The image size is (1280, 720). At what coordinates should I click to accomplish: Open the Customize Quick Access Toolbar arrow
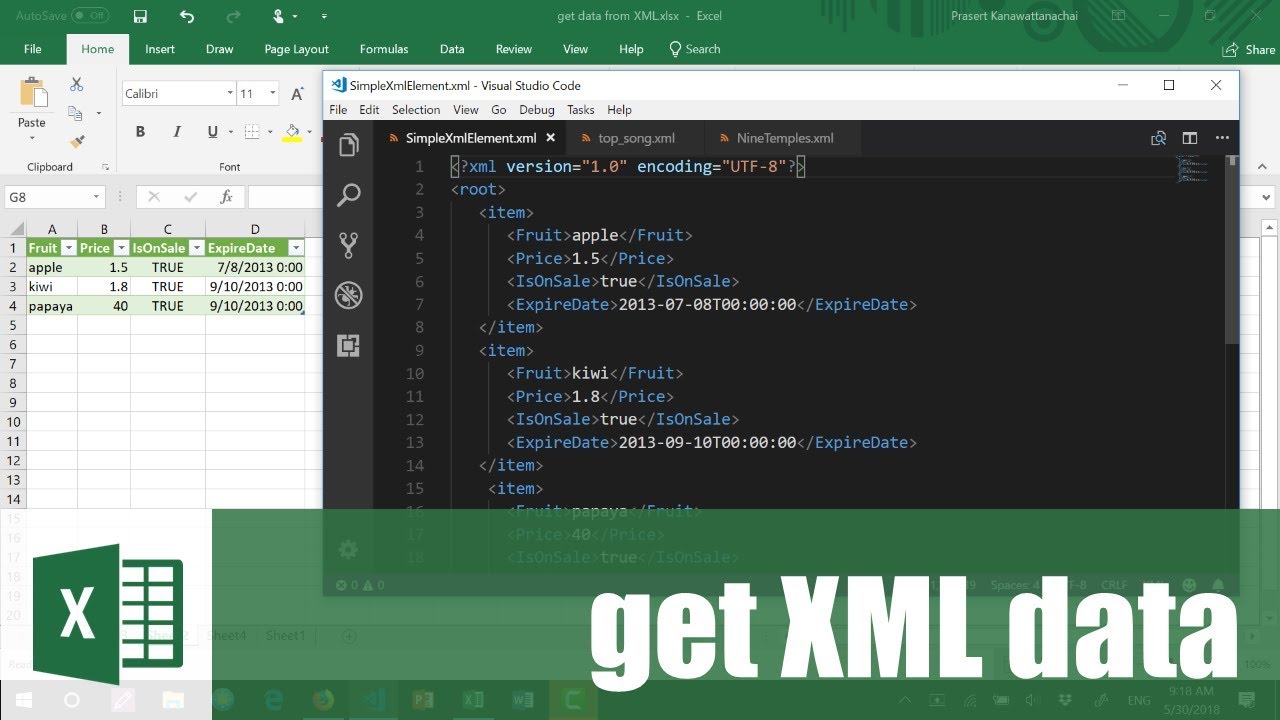(324, 16)
